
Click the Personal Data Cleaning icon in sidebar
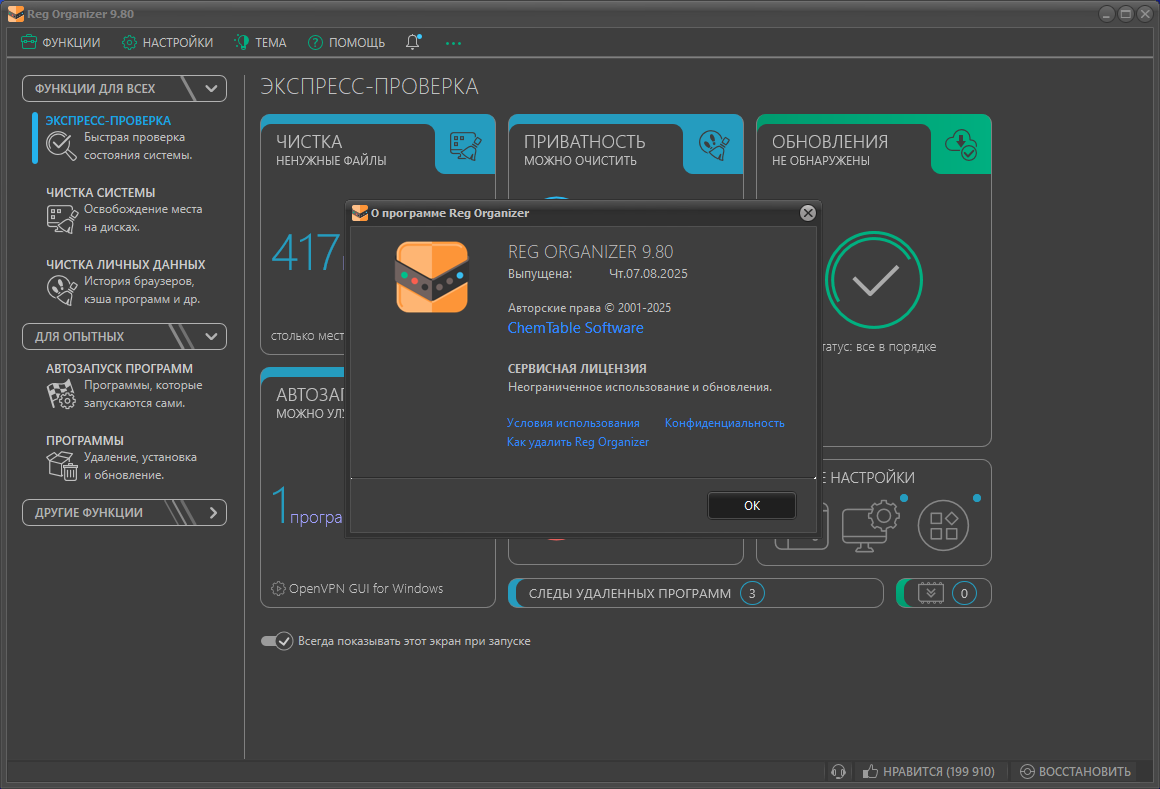coord(61,290)
